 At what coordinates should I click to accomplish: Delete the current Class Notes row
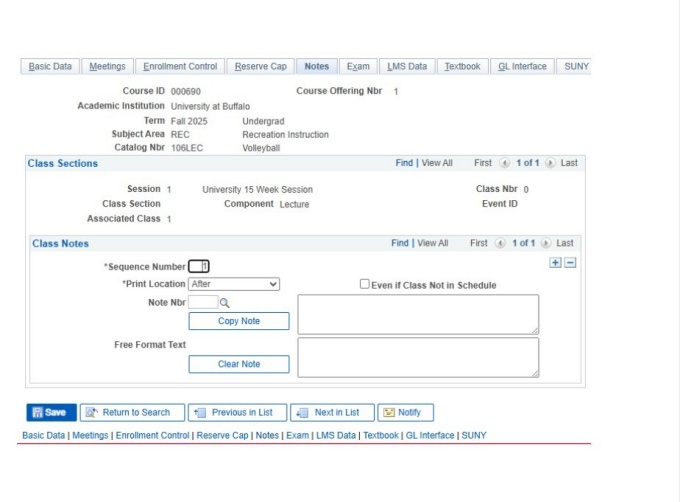pyautogui.click(x=570, y=263)
